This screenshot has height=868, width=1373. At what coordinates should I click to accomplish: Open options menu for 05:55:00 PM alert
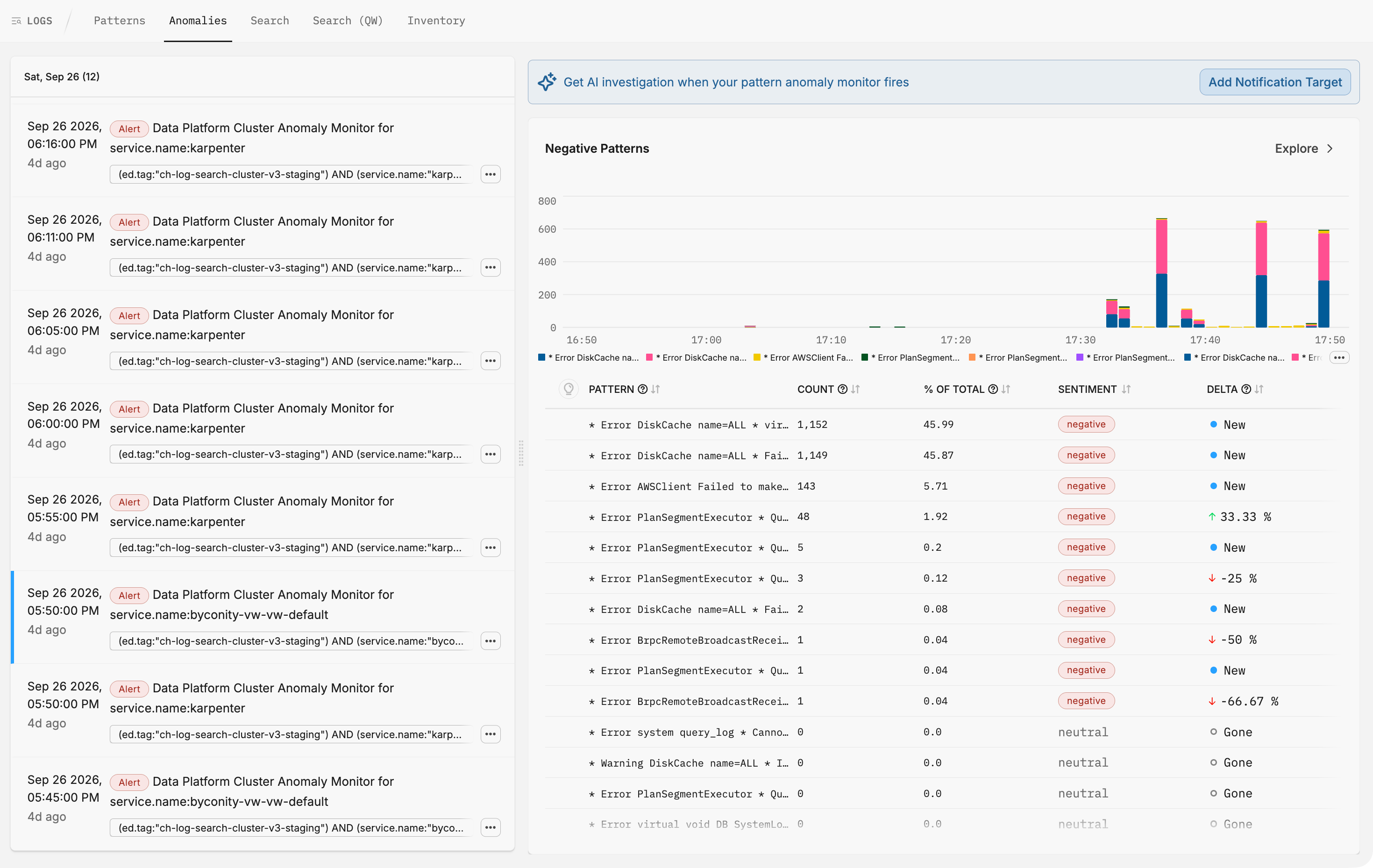tap(491, 548)
